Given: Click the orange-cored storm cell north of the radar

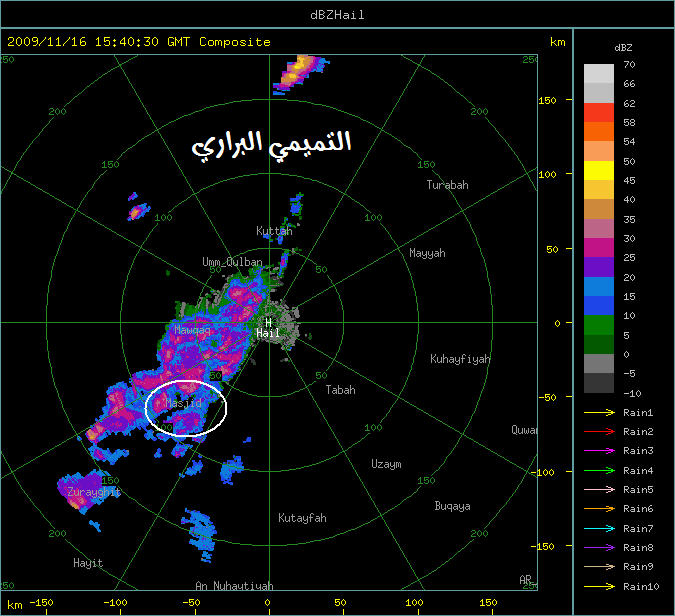Looking at the screenshot, I should click(300, 73).
